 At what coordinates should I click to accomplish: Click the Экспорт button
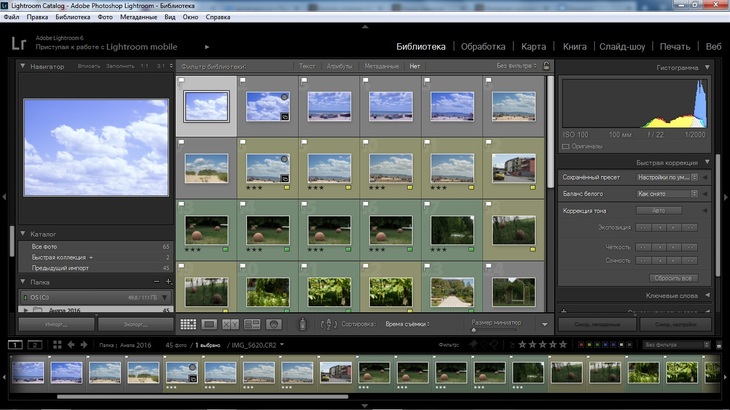(135, 324)
